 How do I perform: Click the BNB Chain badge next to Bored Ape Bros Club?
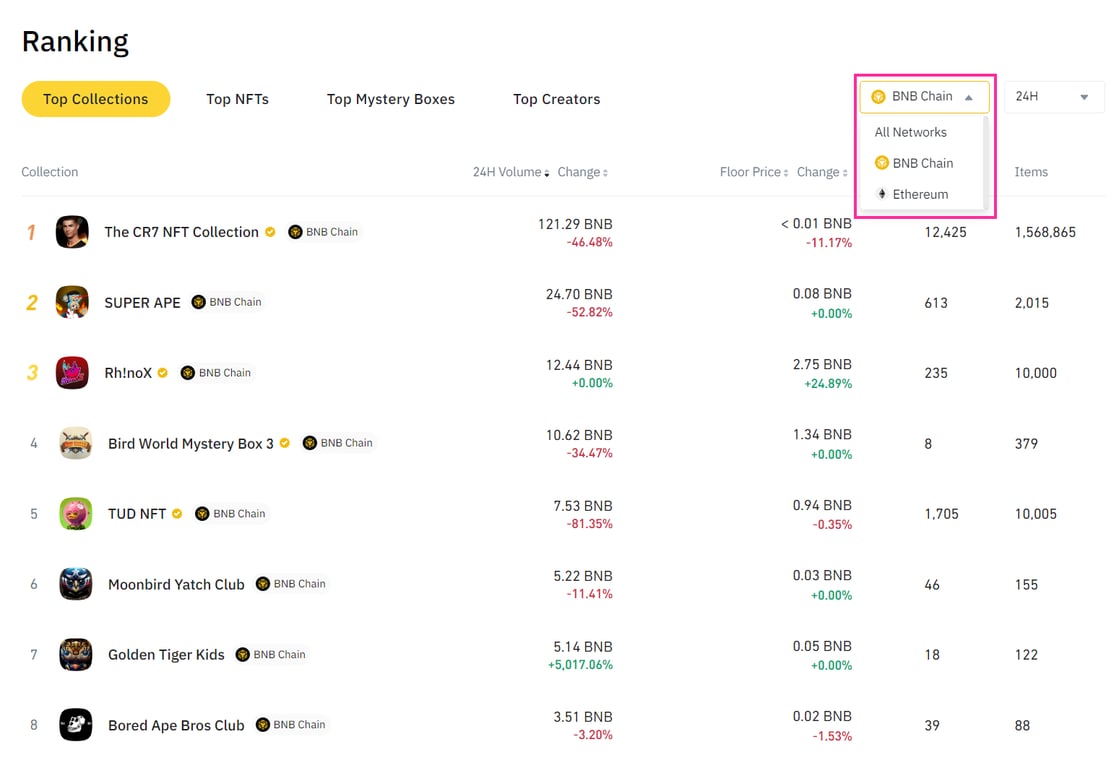(291, 724)
